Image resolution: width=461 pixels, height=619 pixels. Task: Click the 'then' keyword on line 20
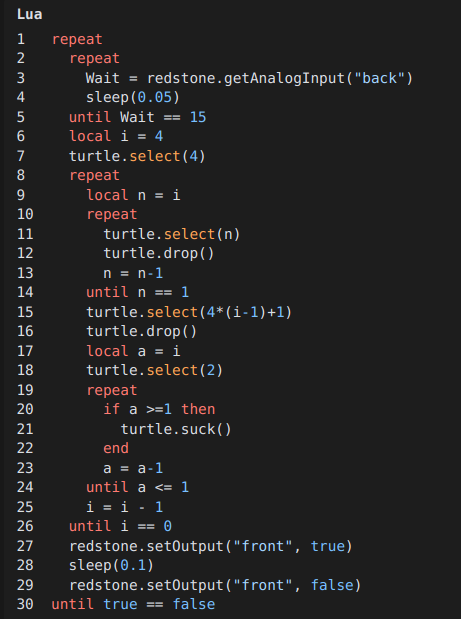pyautogui.click(x=198, y=409)
